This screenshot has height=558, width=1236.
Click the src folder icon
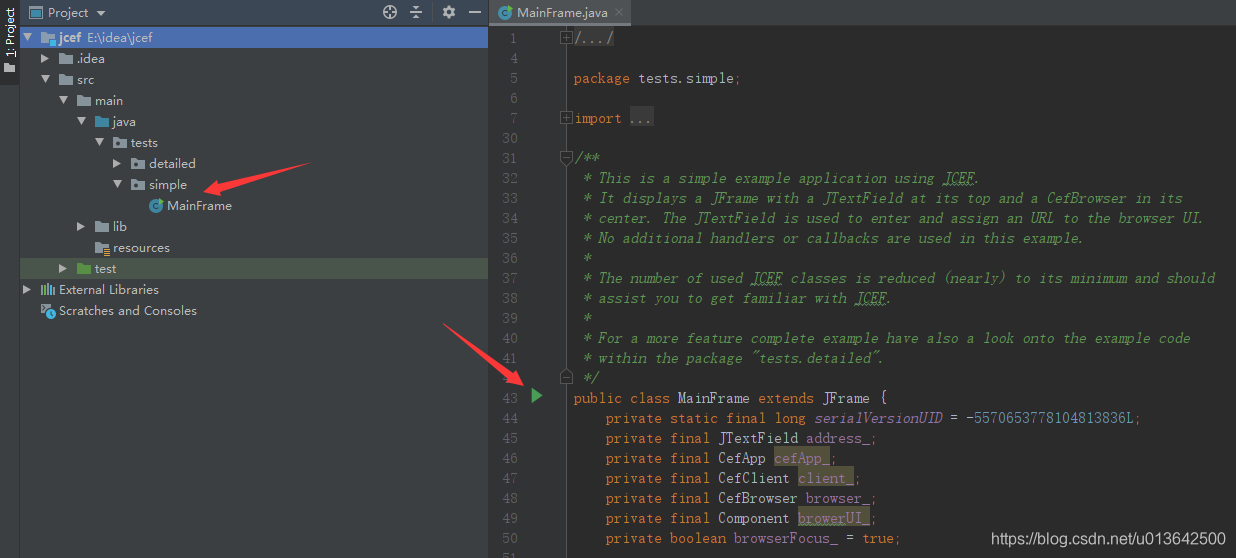click(x=66, y=79)
